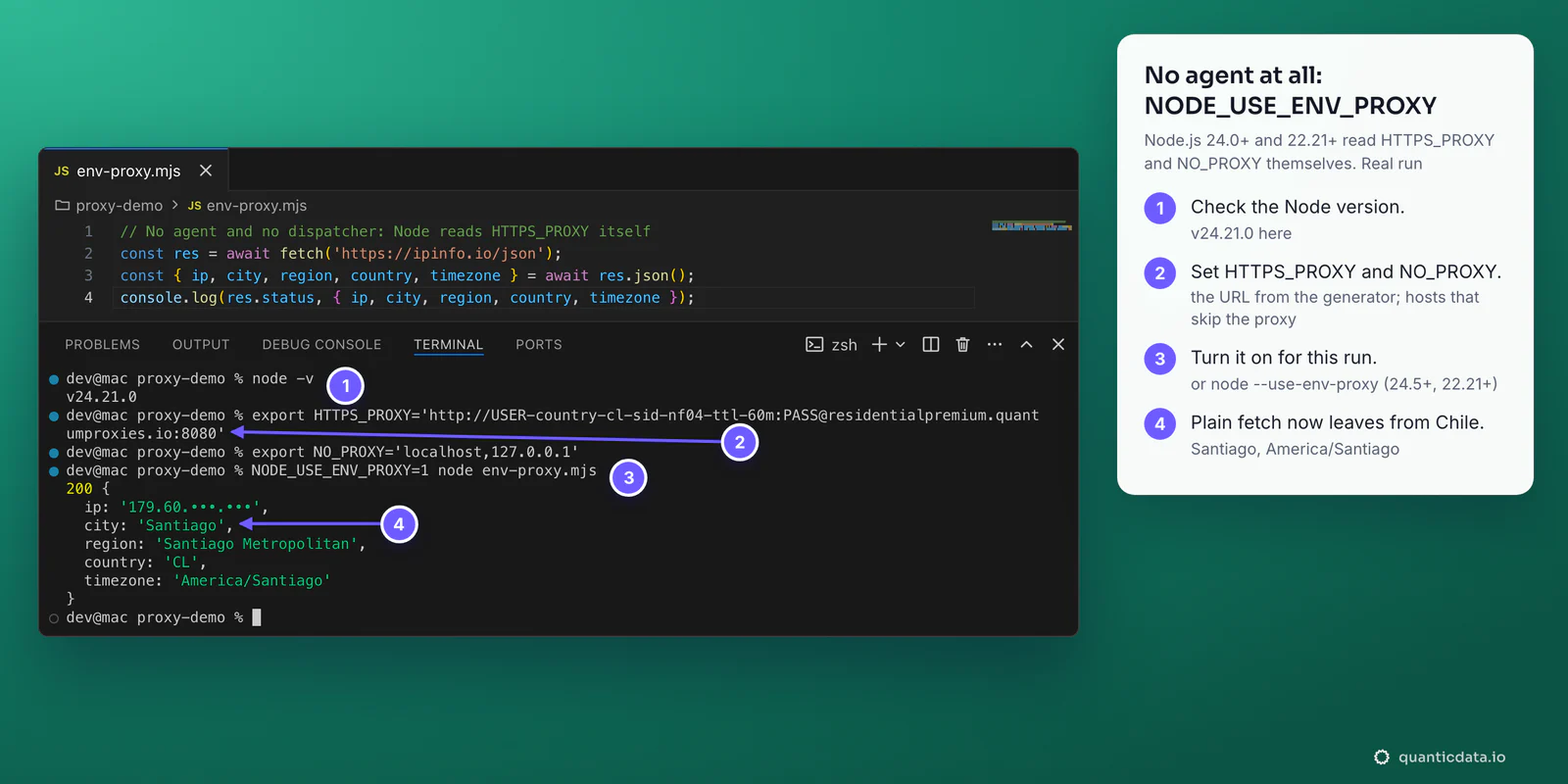Click the ip '179.60' output value

pos(190,508)
